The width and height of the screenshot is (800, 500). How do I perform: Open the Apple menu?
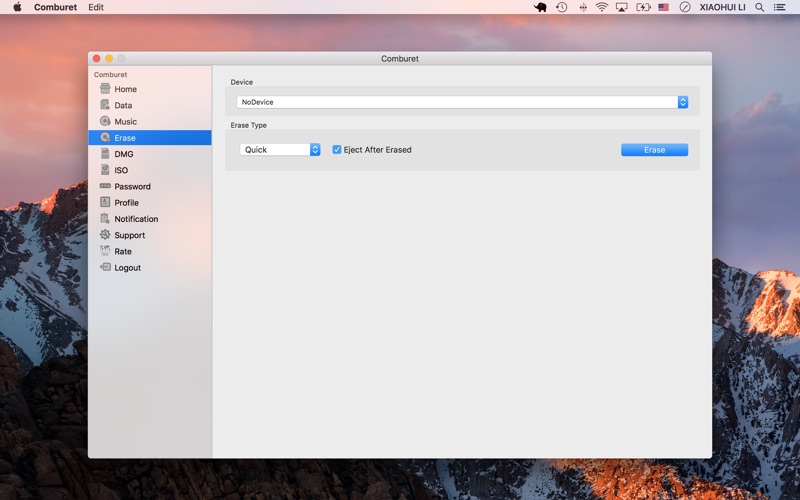pos(17,7)
